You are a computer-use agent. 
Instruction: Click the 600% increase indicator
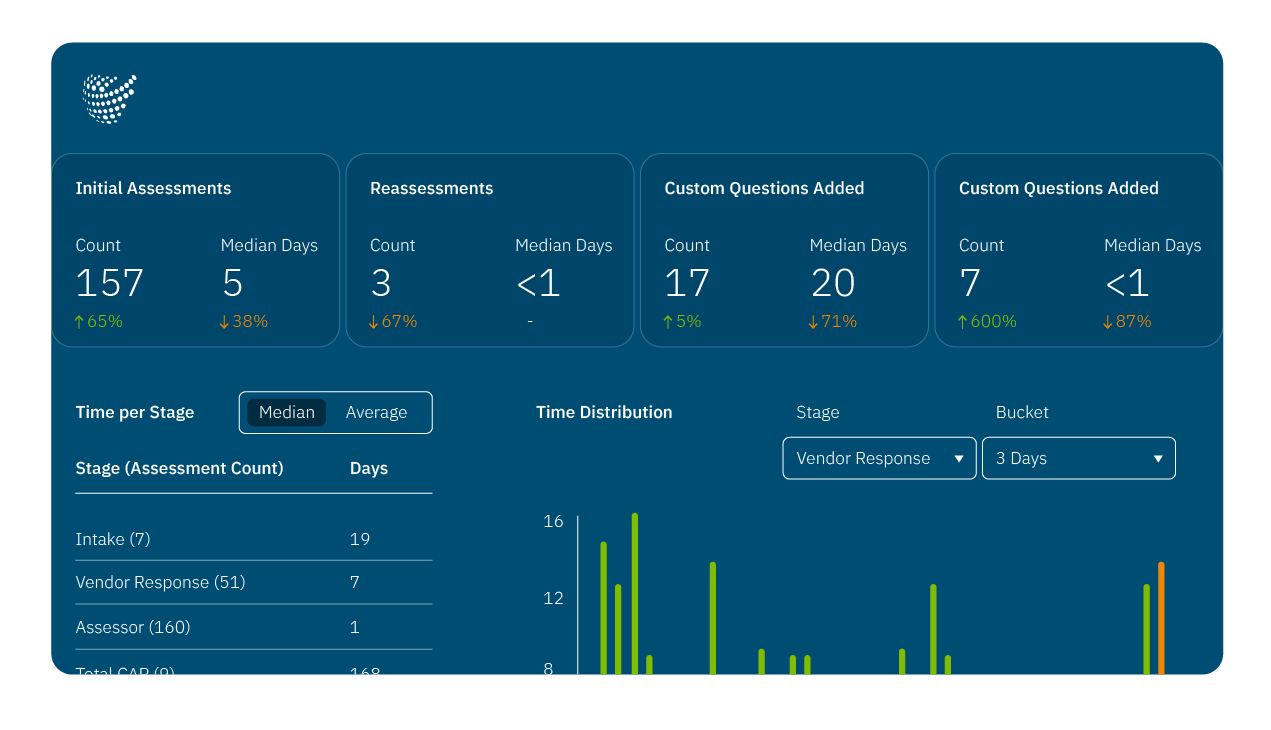pyautogui.click(x=986, y=321)
